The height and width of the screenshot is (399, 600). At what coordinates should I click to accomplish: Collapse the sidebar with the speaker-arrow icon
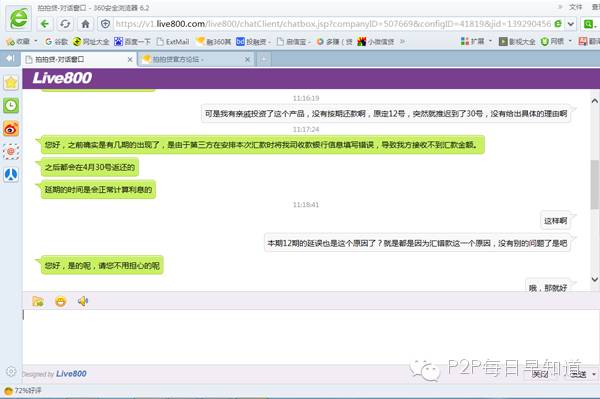10,58
